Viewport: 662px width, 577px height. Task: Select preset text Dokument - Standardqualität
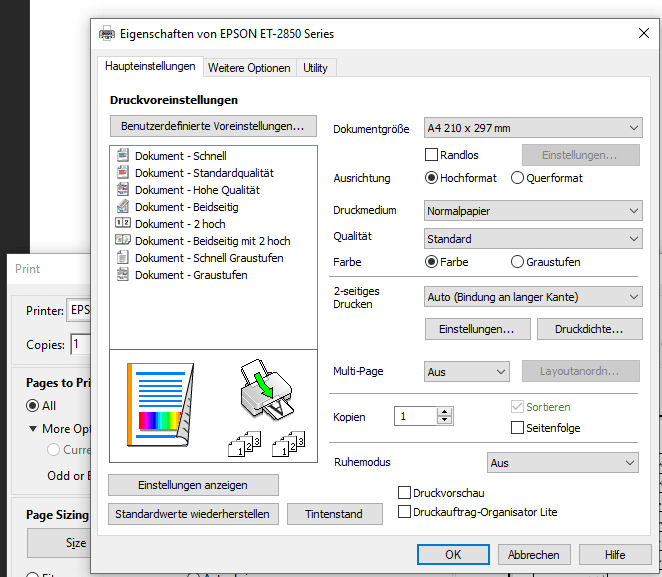click(x=204, y=173)
